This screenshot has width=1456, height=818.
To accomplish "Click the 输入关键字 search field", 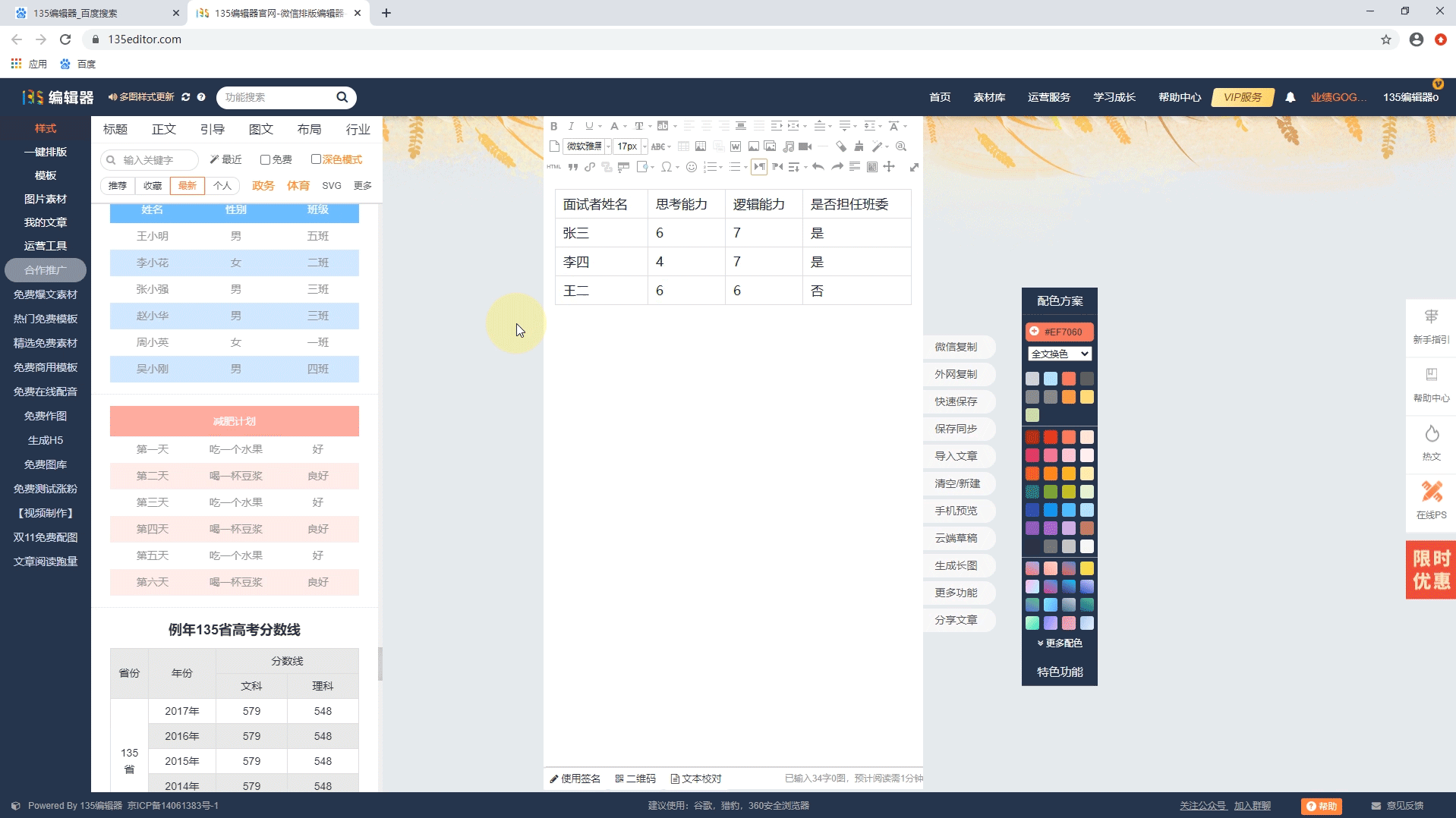I will point(156,160).
